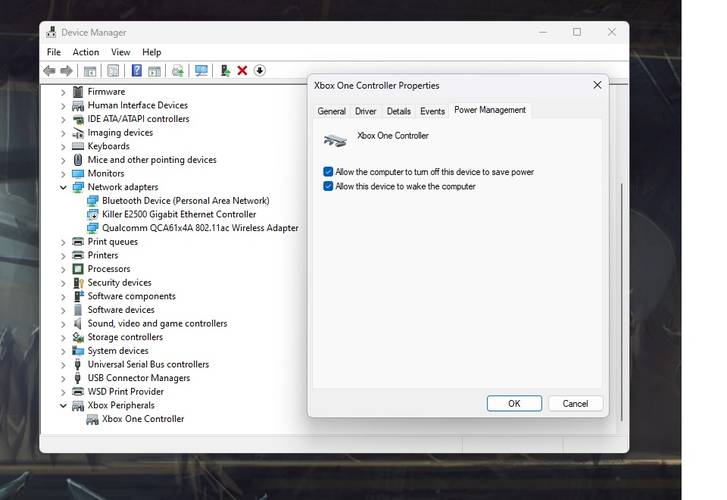Open the Action menu
The width and height of the screenshot is (727, 500).
click(86, 52)
